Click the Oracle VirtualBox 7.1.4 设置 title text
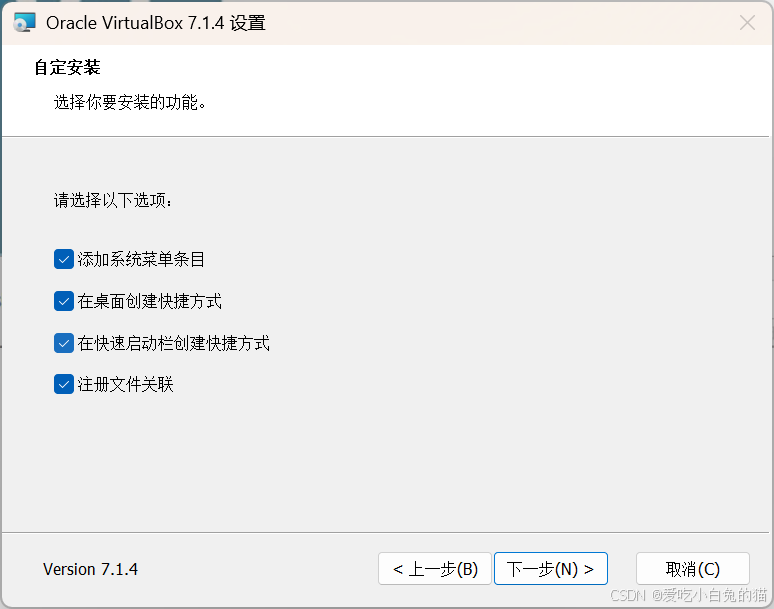This screenshot has height=609, width=774. [x=155, y=23]
